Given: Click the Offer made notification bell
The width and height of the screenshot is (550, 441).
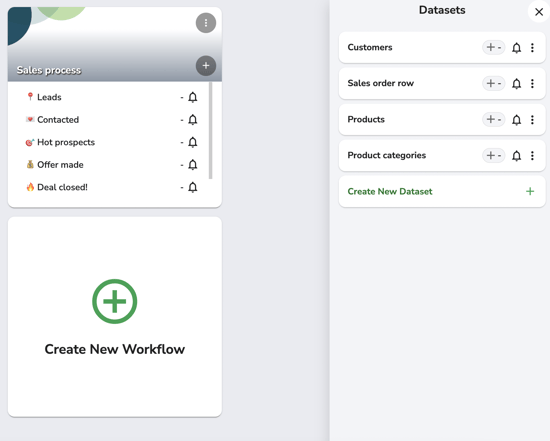Looking at the screenshot, I should click(x=193, y=165).
